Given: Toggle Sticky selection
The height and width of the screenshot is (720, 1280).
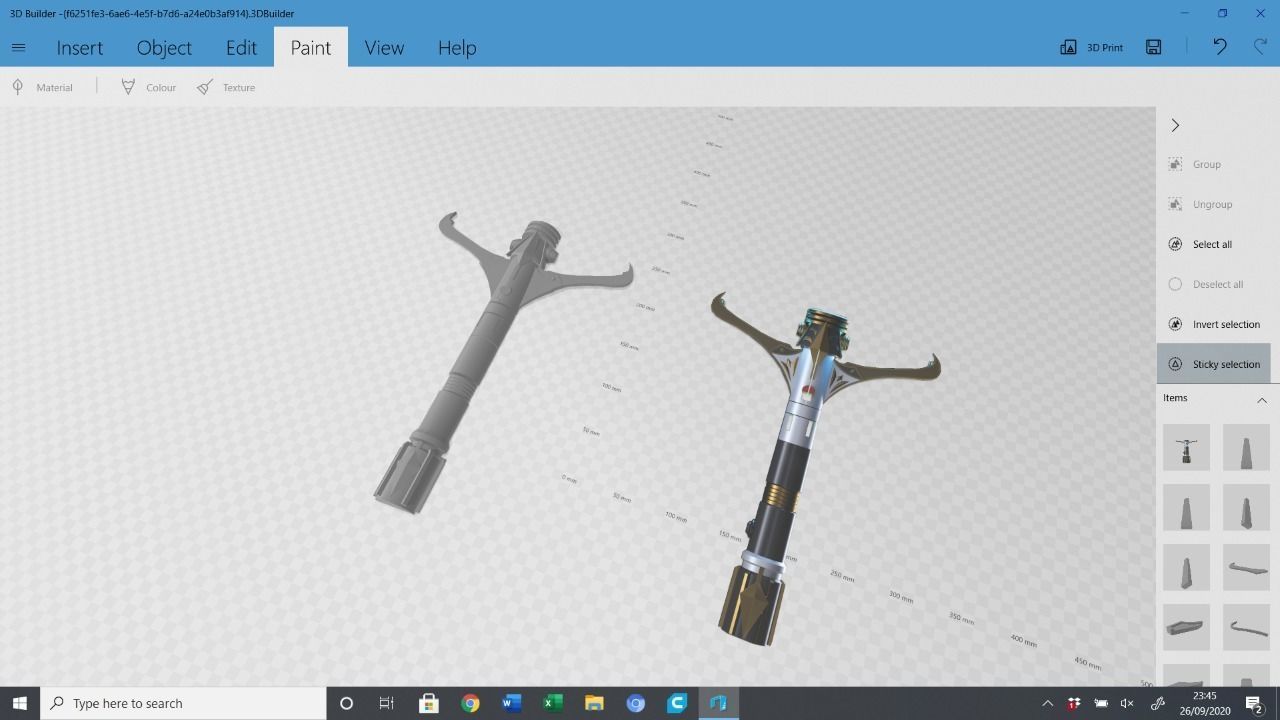Looking at the screenshot, I should (x=1213, y=364).
